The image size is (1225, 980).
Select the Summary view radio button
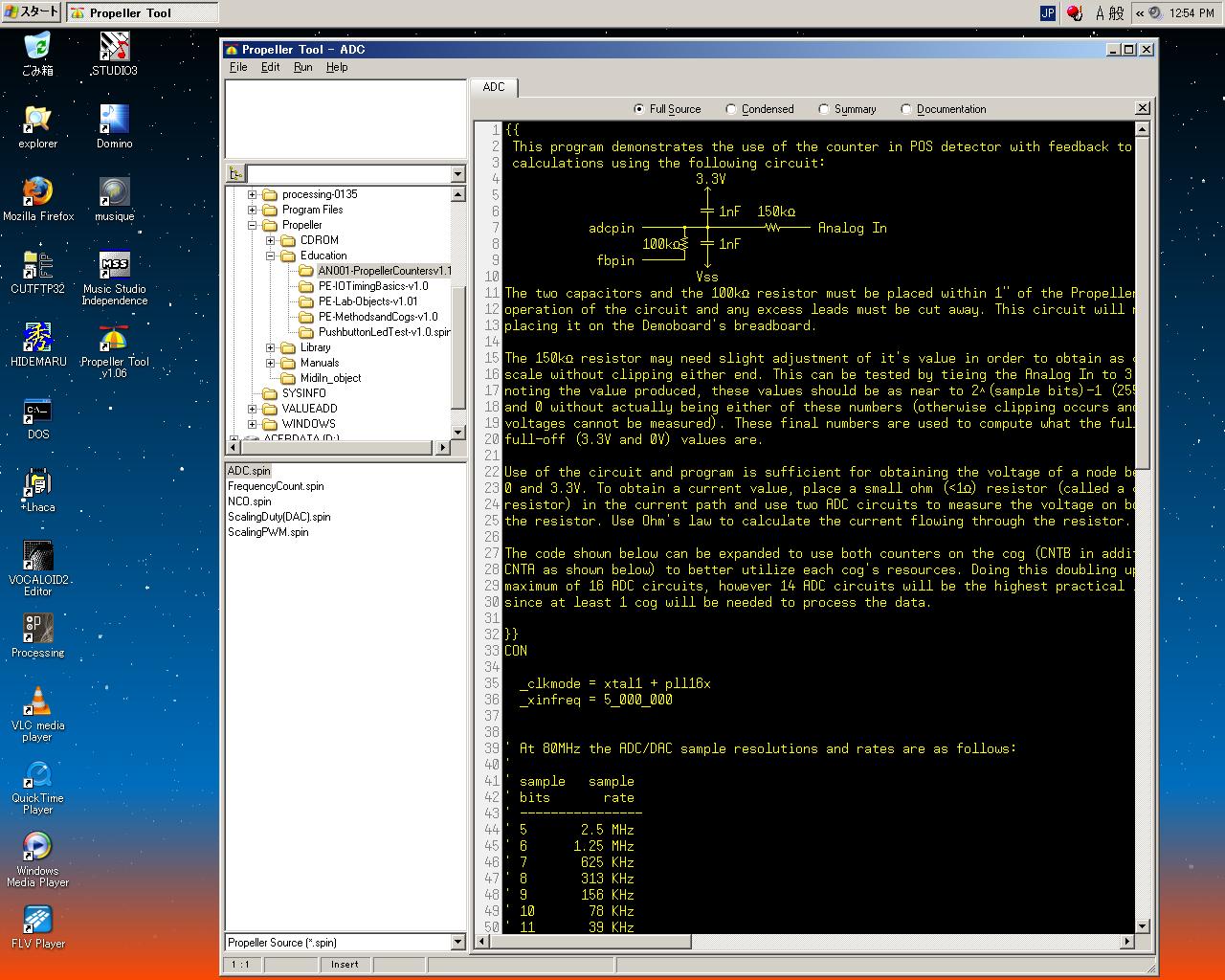point(824,109)
